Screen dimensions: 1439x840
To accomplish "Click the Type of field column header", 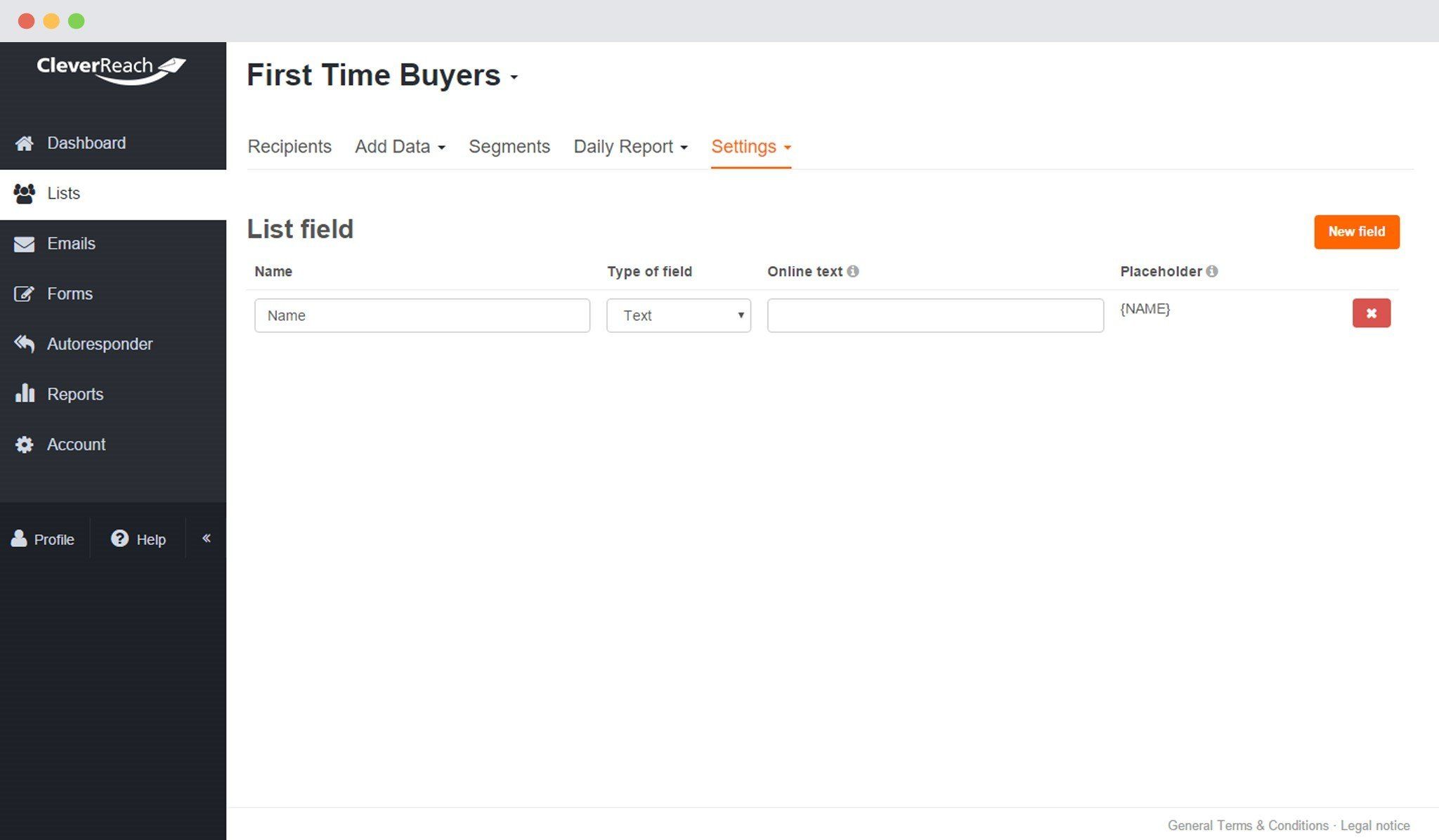I will click(650, 272).
